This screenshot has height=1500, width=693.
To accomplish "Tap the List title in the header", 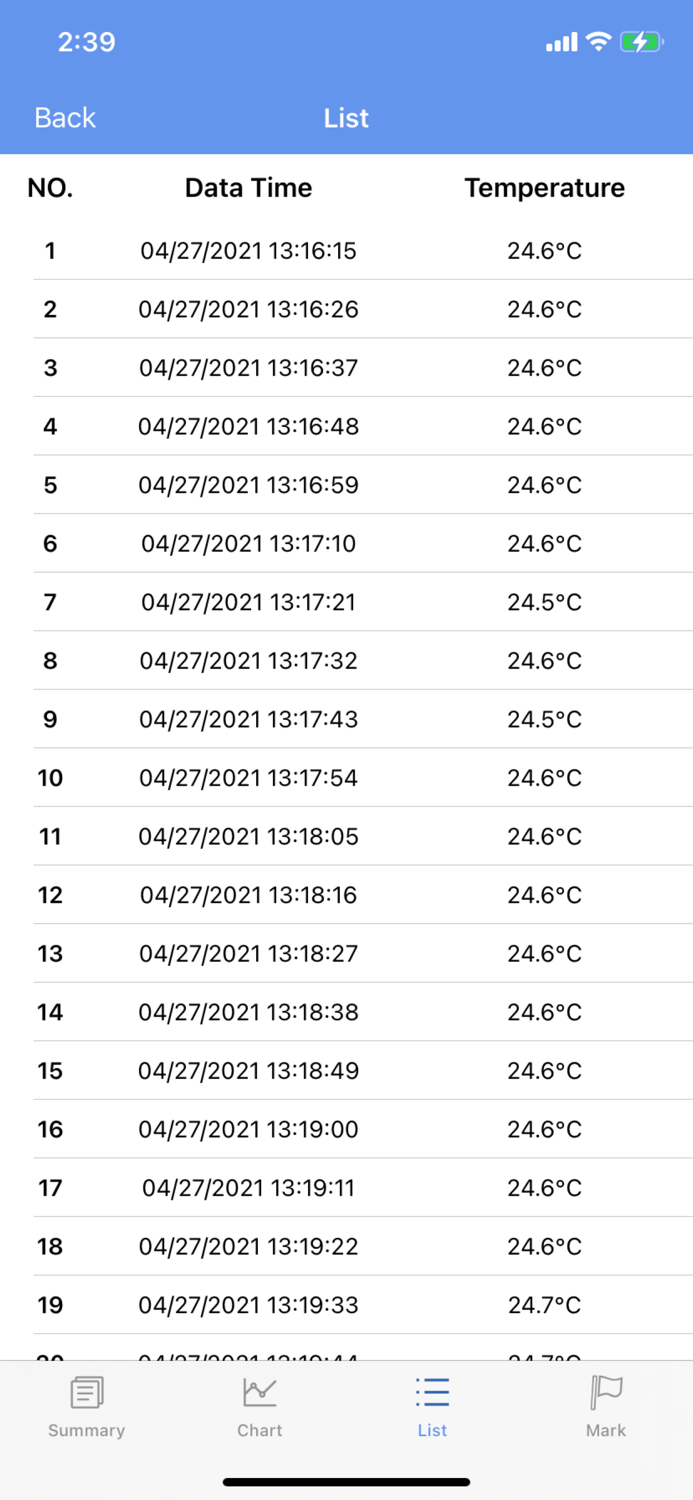I will (x=346, y=118).
